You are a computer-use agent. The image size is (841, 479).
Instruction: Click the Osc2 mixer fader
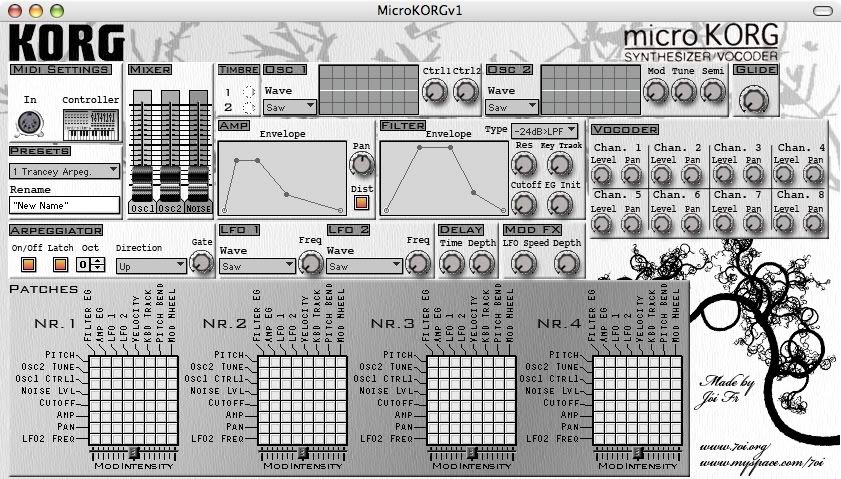coord(170,183)
